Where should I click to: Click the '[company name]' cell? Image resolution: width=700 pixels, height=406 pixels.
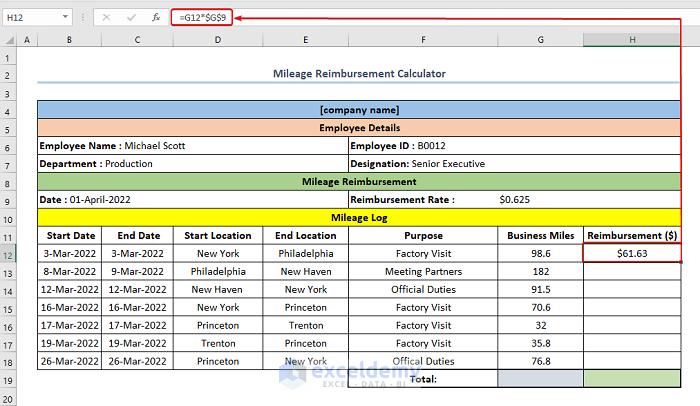[x=359, y=110]
